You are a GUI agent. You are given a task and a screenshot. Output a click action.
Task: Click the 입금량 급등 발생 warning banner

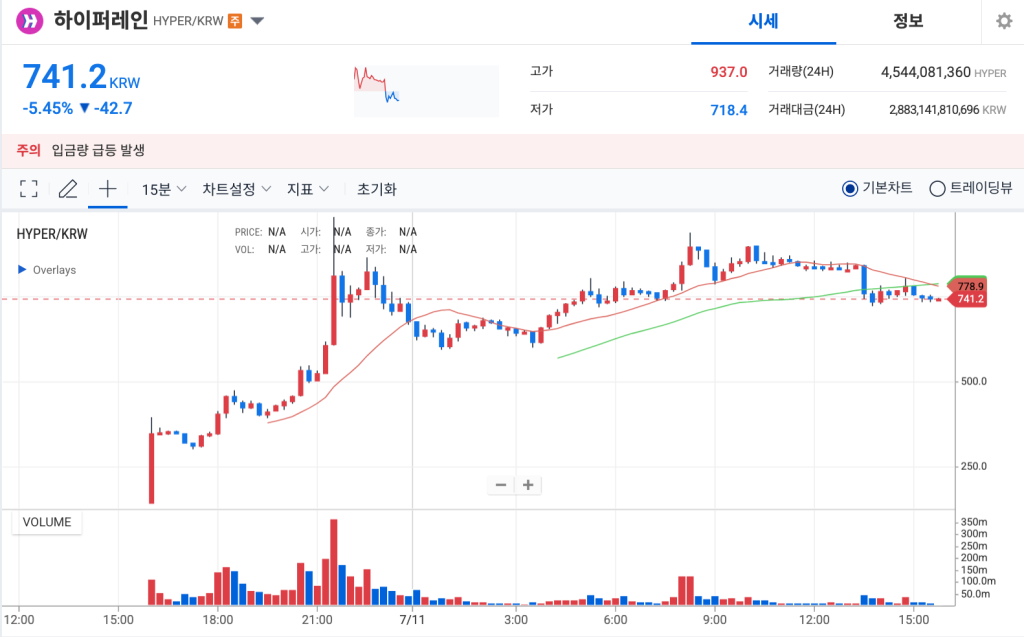[x=512, y=150]
